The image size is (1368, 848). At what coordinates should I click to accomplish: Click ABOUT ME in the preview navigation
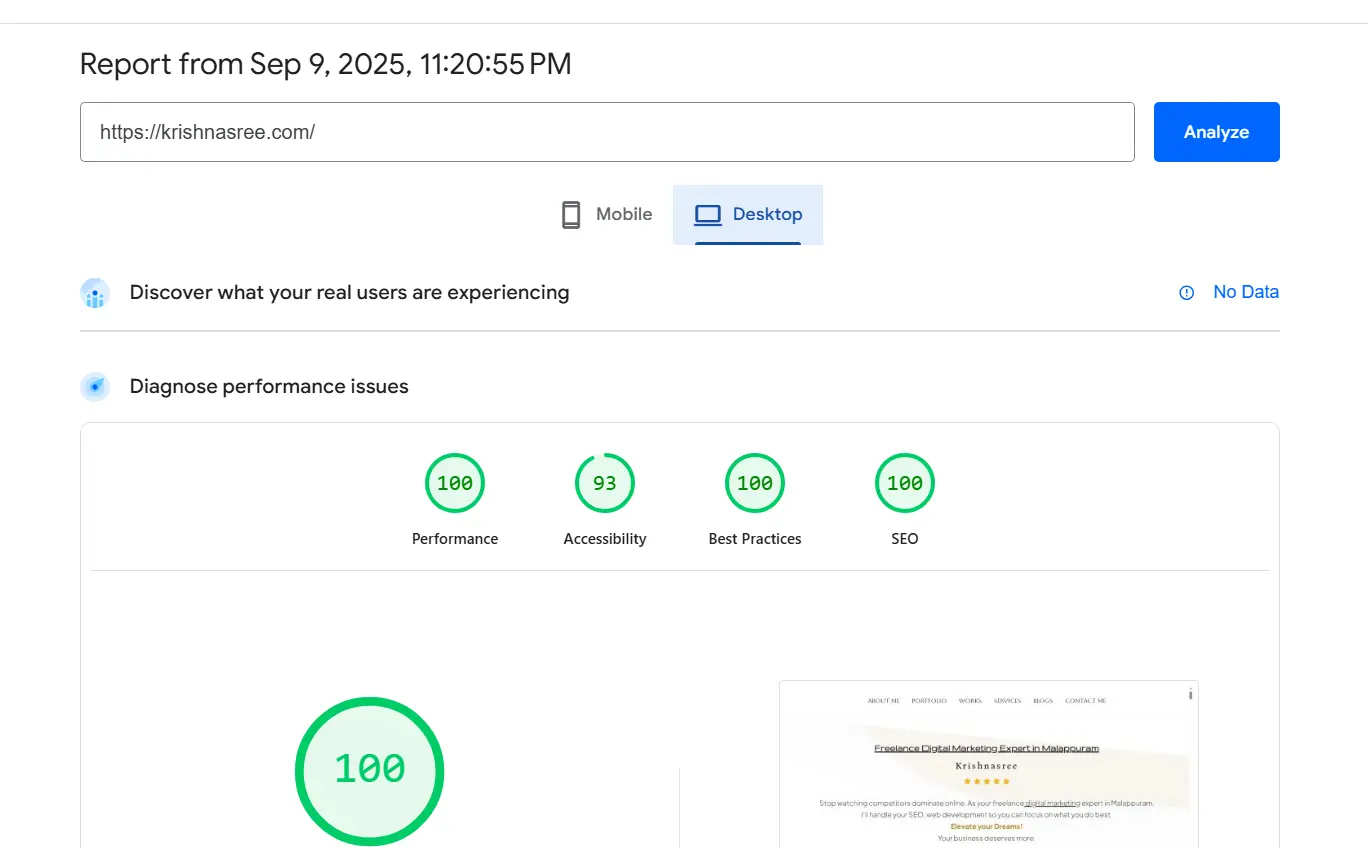click(x=883, y=701)
